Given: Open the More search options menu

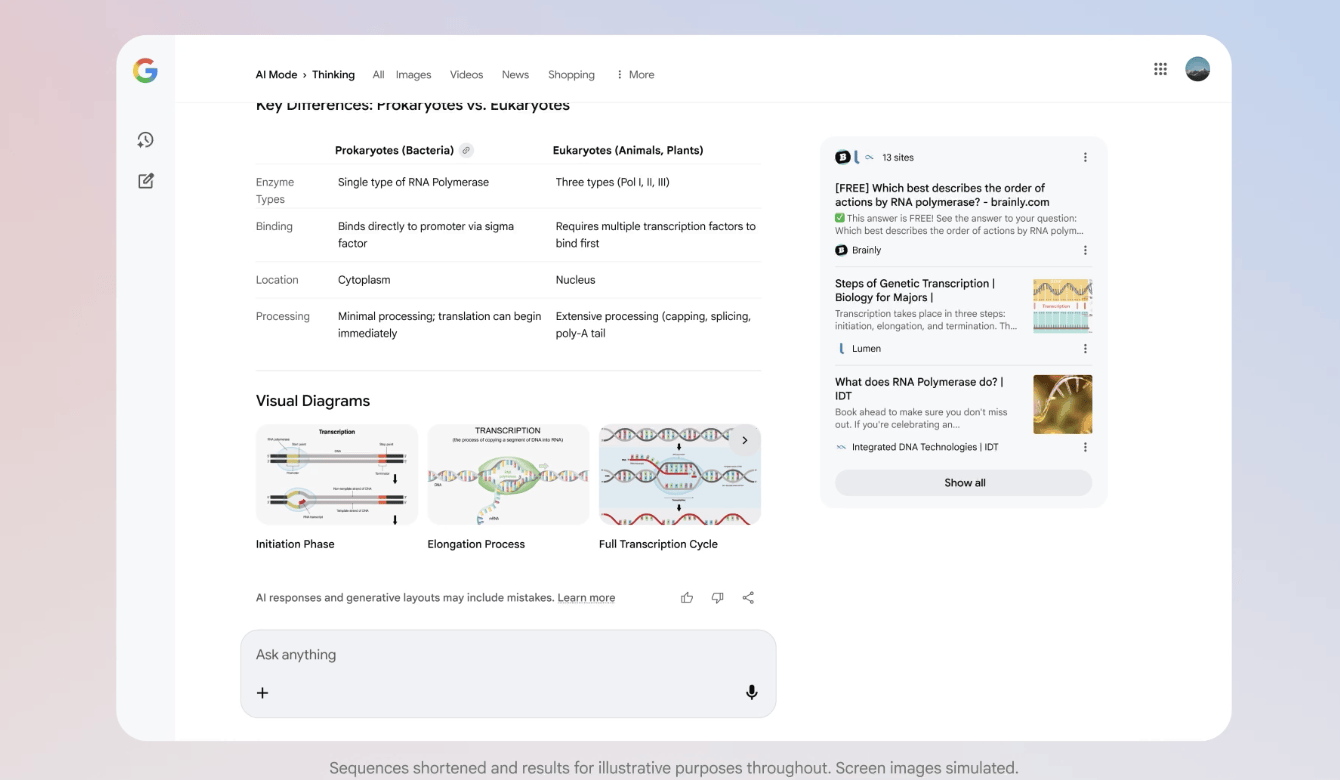Looking at the screenshot, I should point(635,75).
